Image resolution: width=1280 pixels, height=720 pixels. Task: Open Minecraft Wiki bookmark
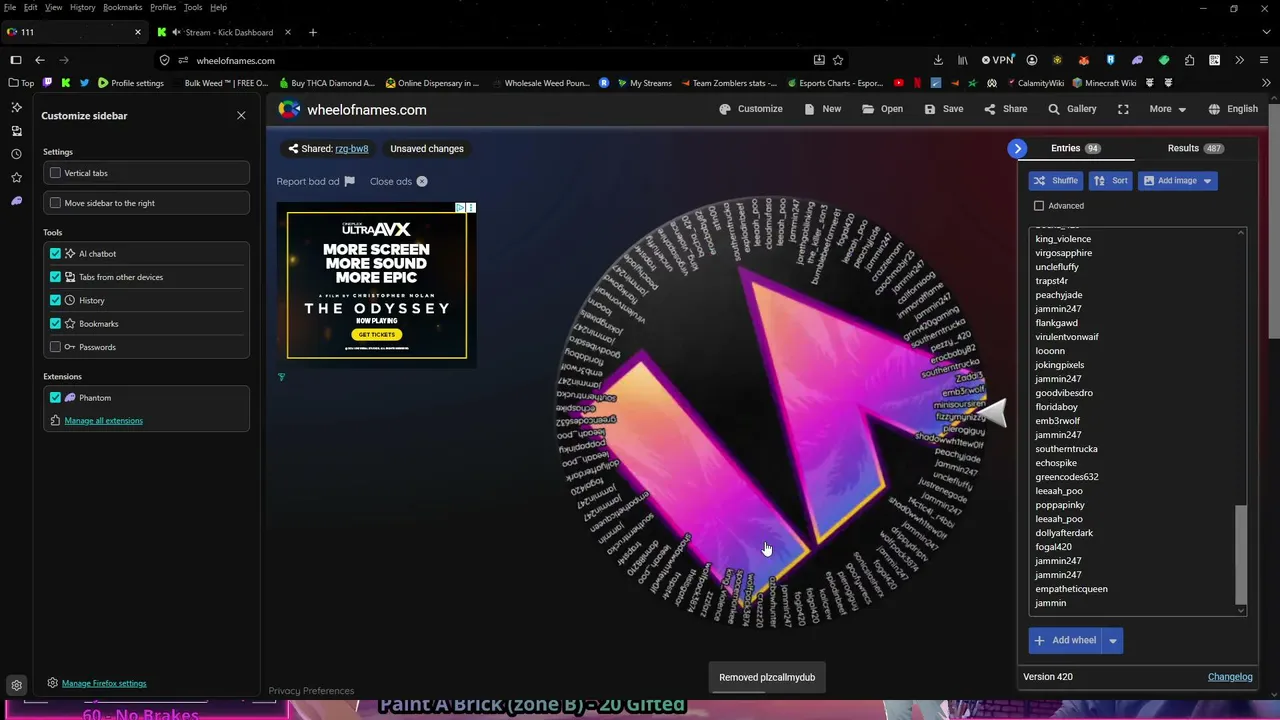click(1103, 83)
